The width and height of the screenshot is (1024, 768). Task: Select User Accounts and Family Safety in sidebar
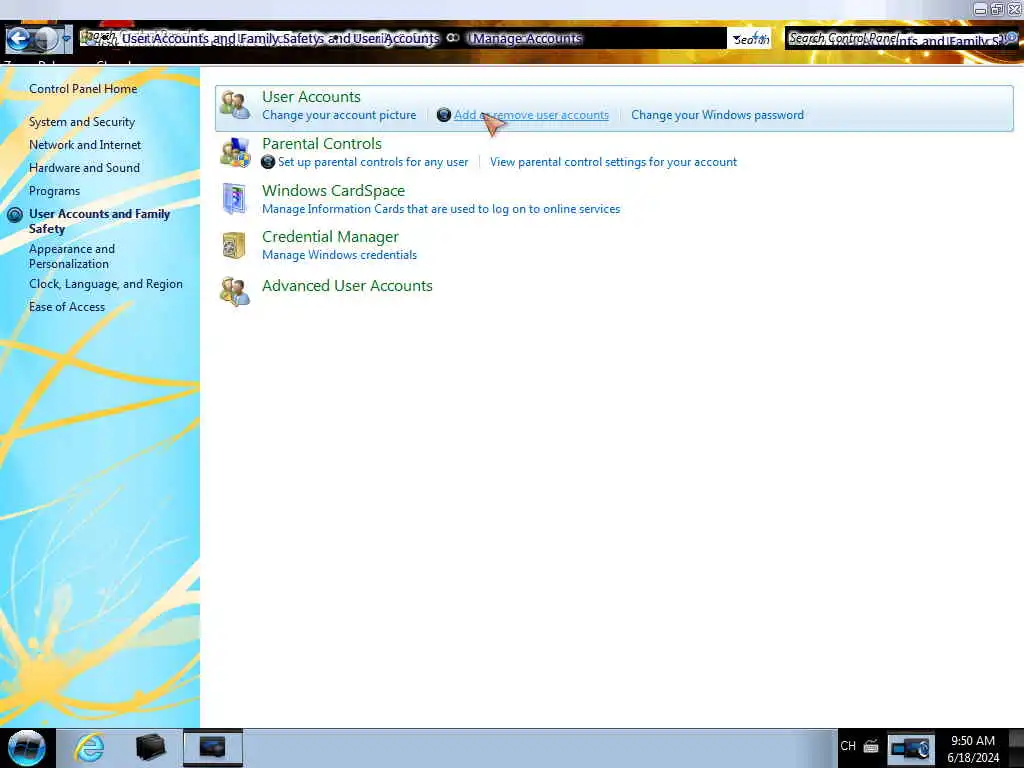click(x=99, y=221)
